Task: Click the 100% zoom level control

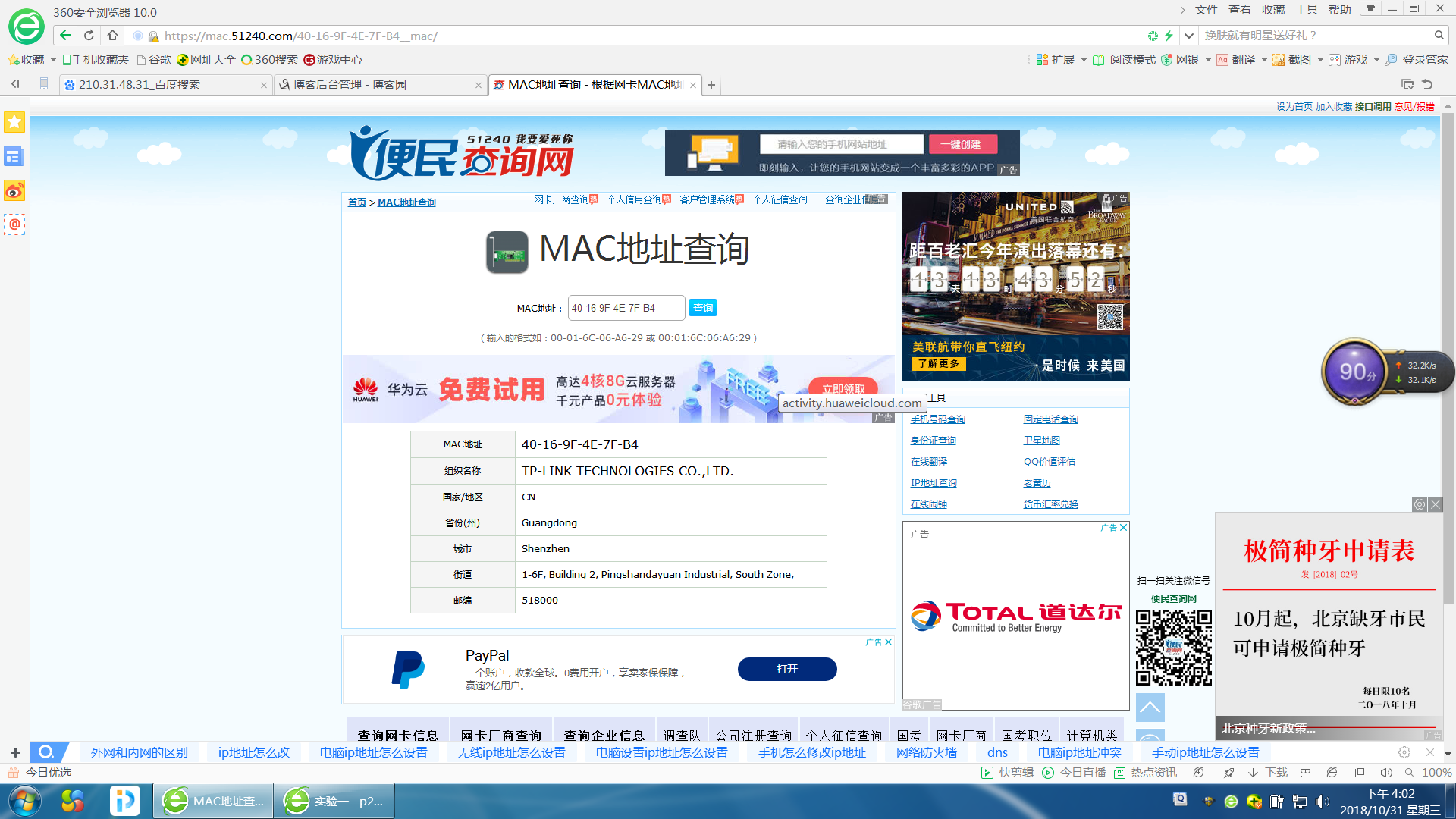Action: (x=1436, y=773)
